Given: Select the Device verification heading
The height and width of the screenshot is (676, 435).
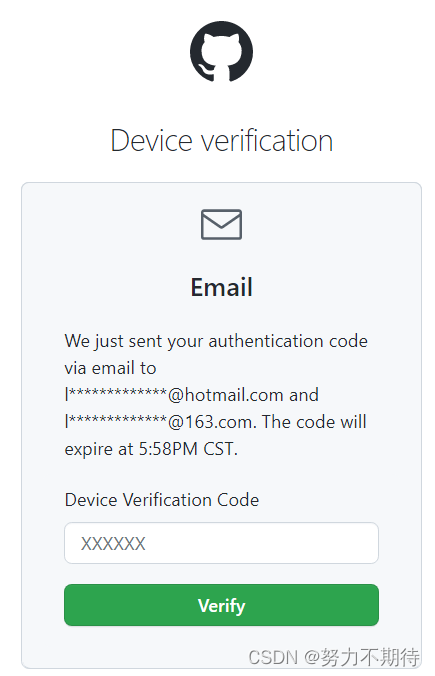Looking at the screenshot, I should coord(222,141).
